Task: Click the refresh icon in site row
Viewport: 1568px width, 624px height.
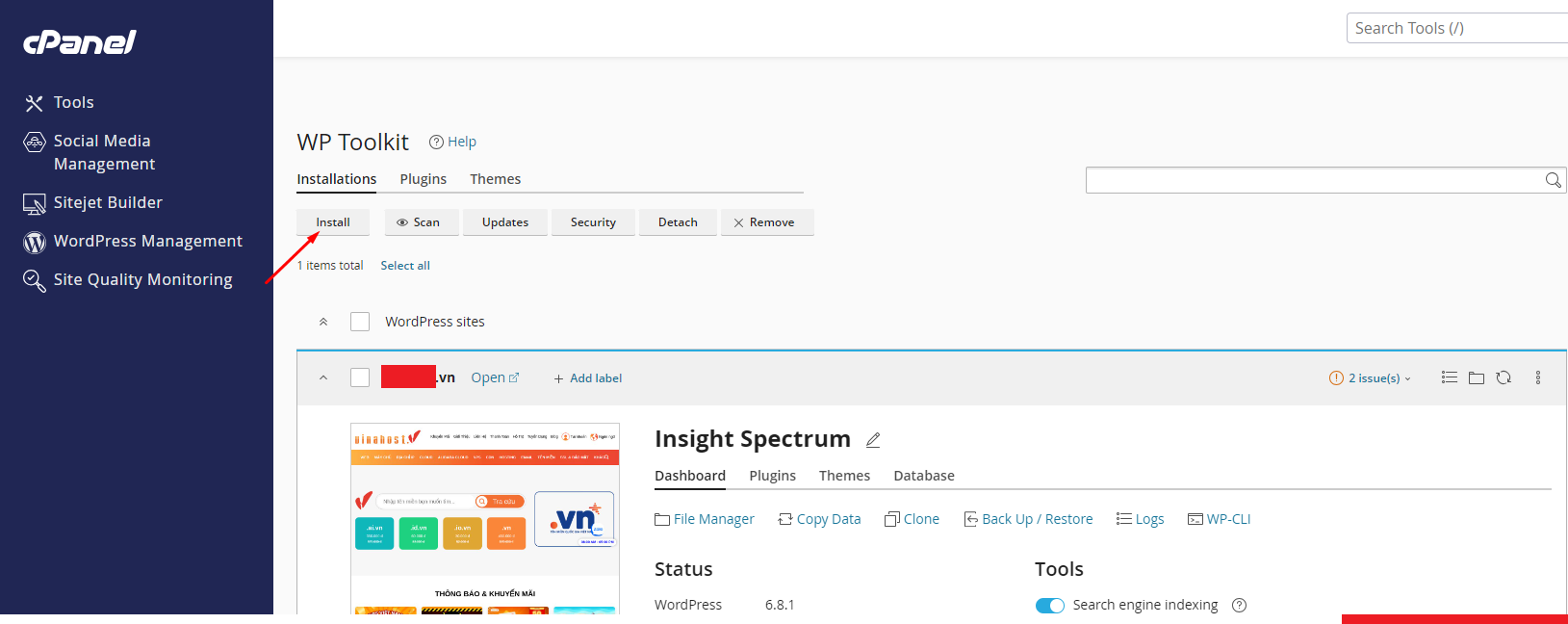Action: pyautogui.click(x=1504, y=377)
